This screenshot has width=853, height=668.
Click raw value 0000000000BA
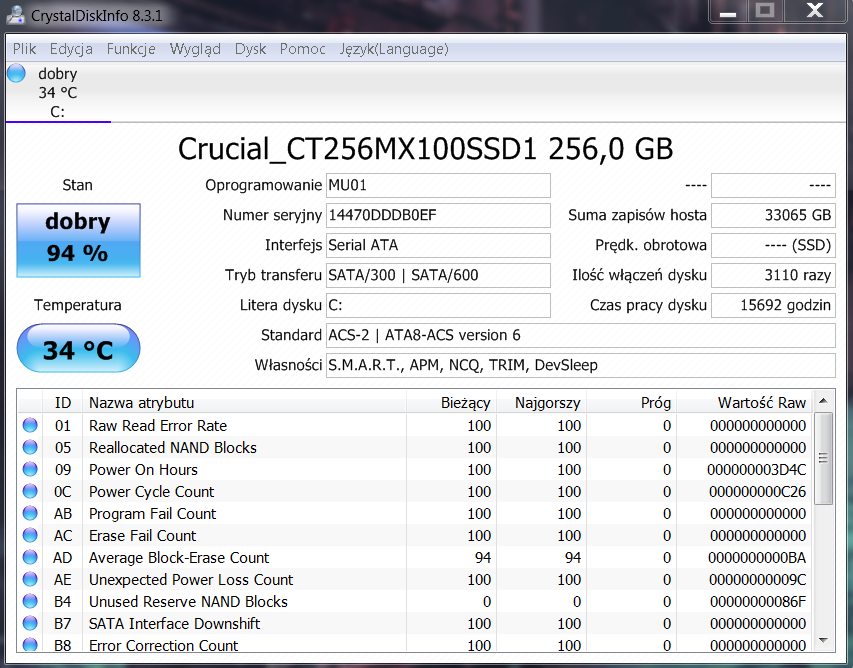point(757,558)
